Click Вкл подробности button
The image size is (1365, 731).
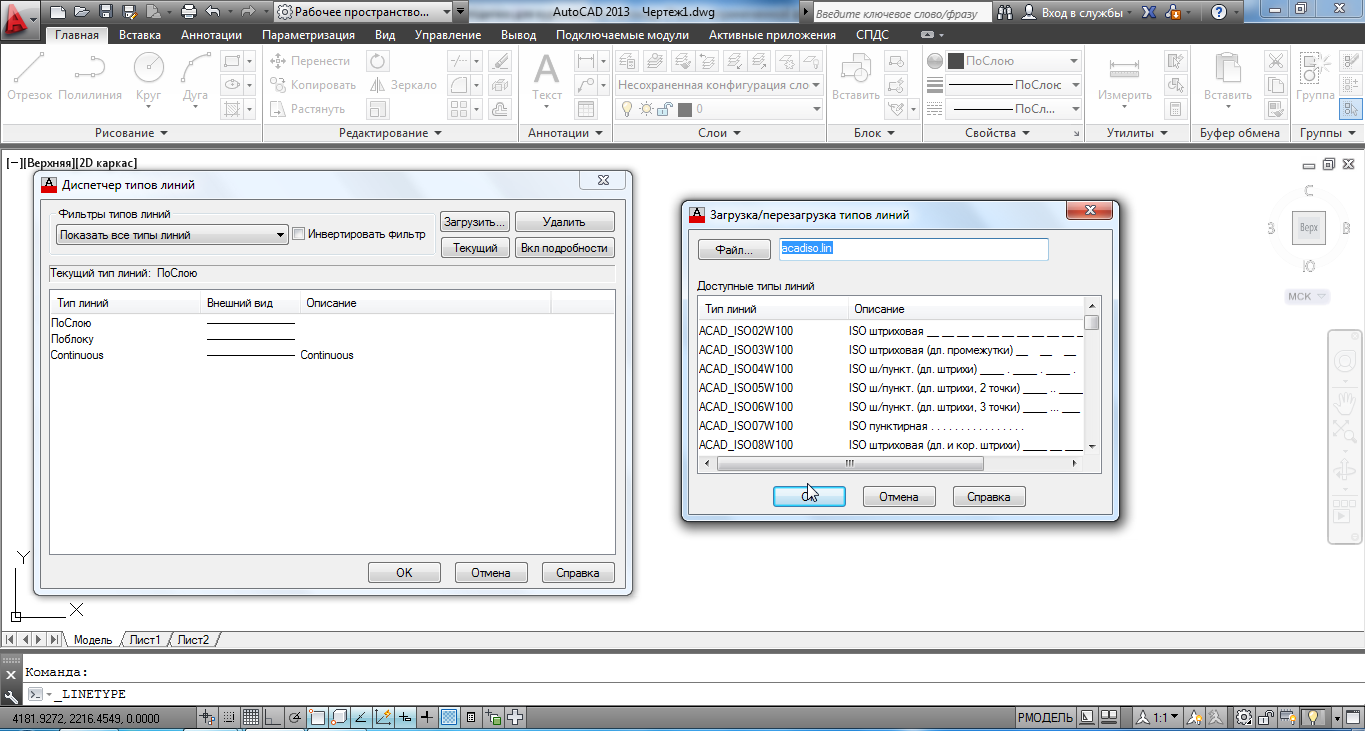click(x=565, y=248)
